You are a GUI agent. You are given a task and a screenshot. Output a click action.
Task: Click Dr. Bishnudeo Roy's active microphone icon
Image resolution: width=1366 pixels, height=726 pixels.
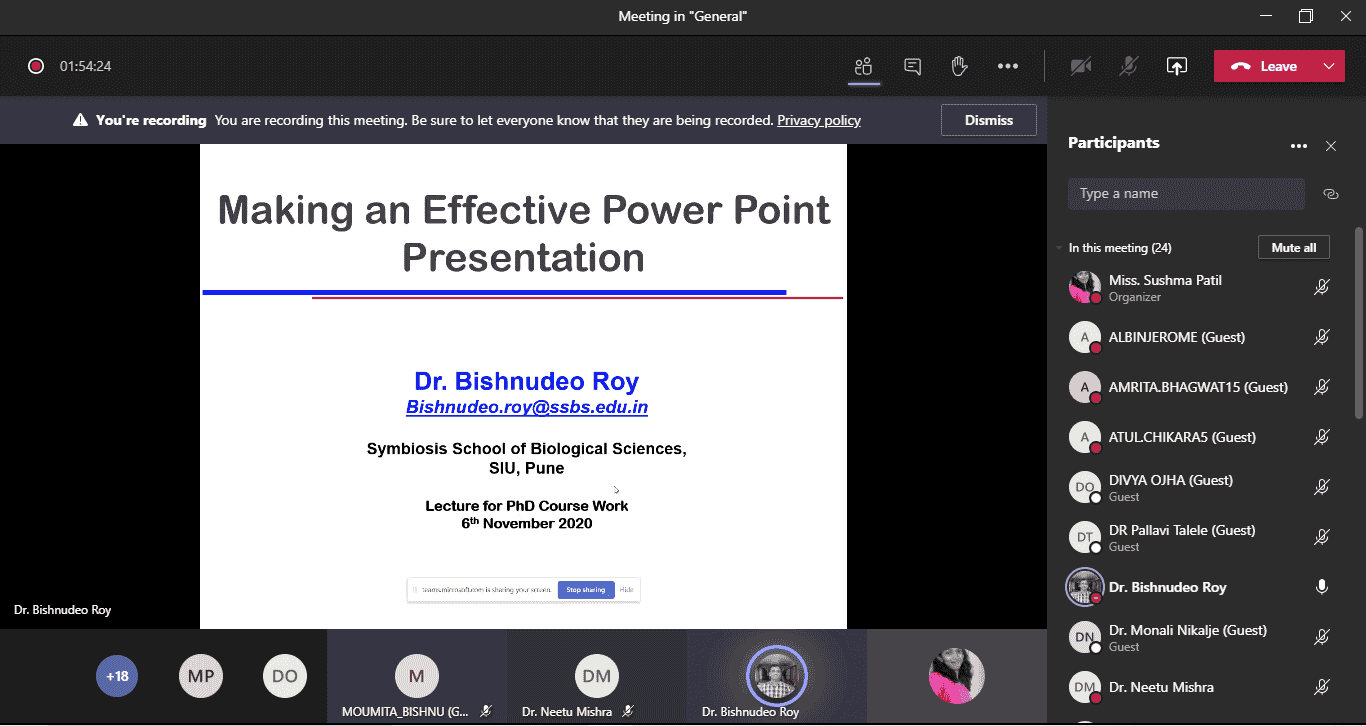tap(1321, 588)
